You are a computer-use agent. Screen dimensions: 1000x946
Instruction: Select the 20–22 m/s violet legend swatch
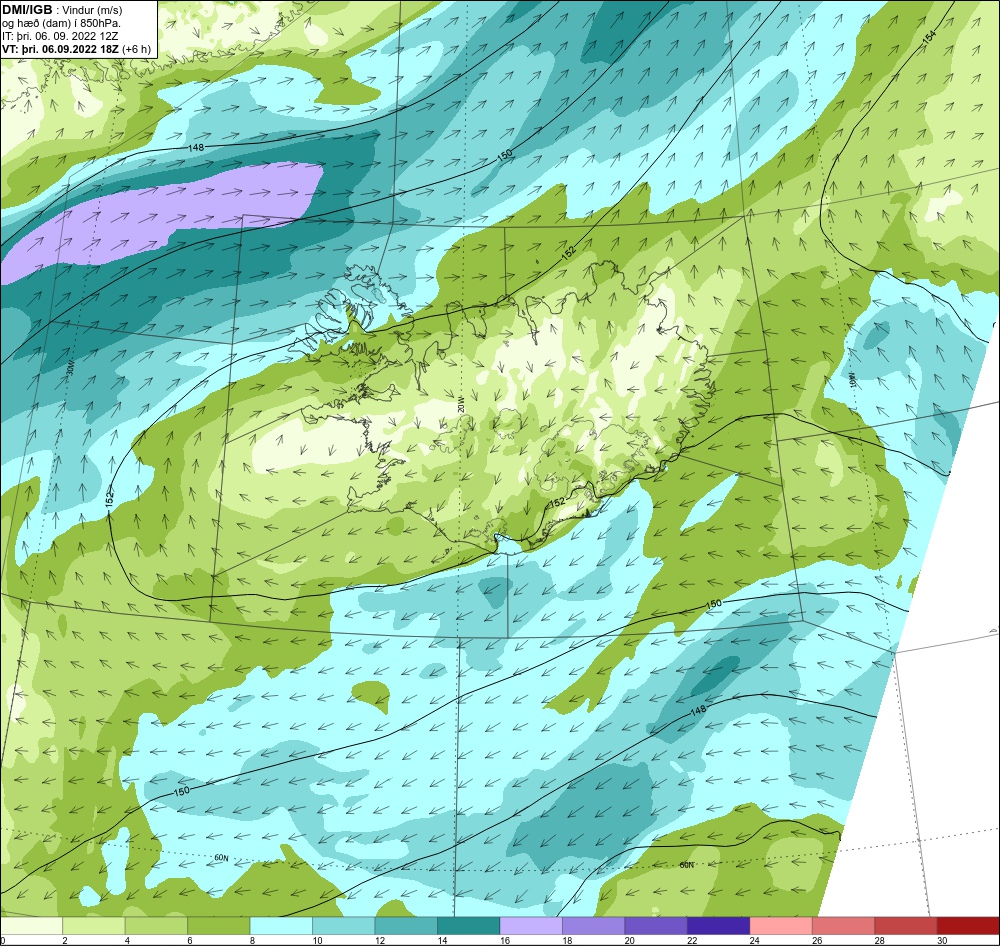tap(656, 926)
